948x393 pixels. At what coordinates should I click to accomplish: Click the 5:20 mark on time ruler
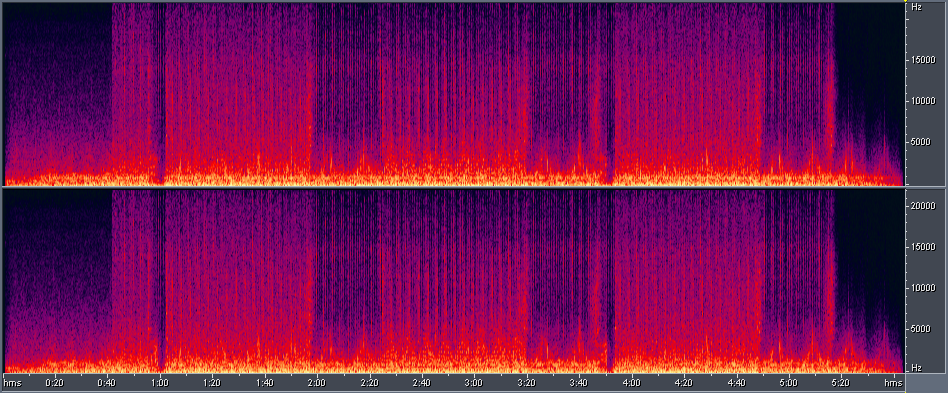click(842, 383)
